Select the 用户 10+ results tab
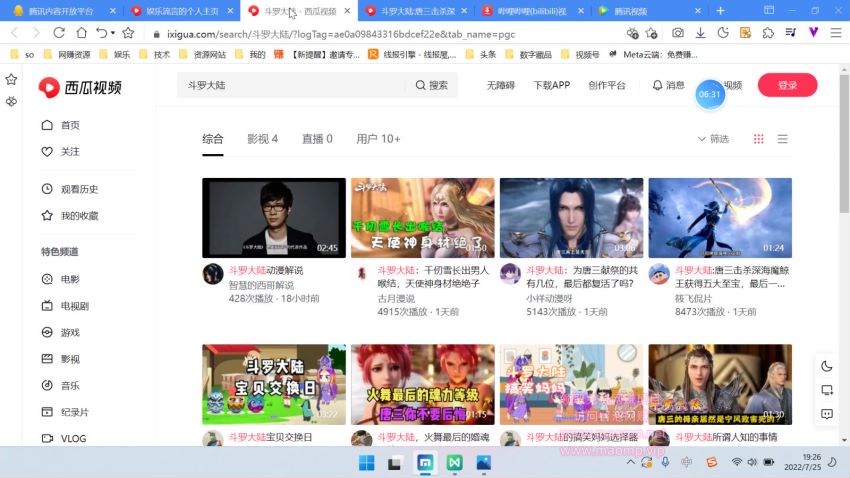The height and width of the screenshot is (478, 850). [378, 139]
